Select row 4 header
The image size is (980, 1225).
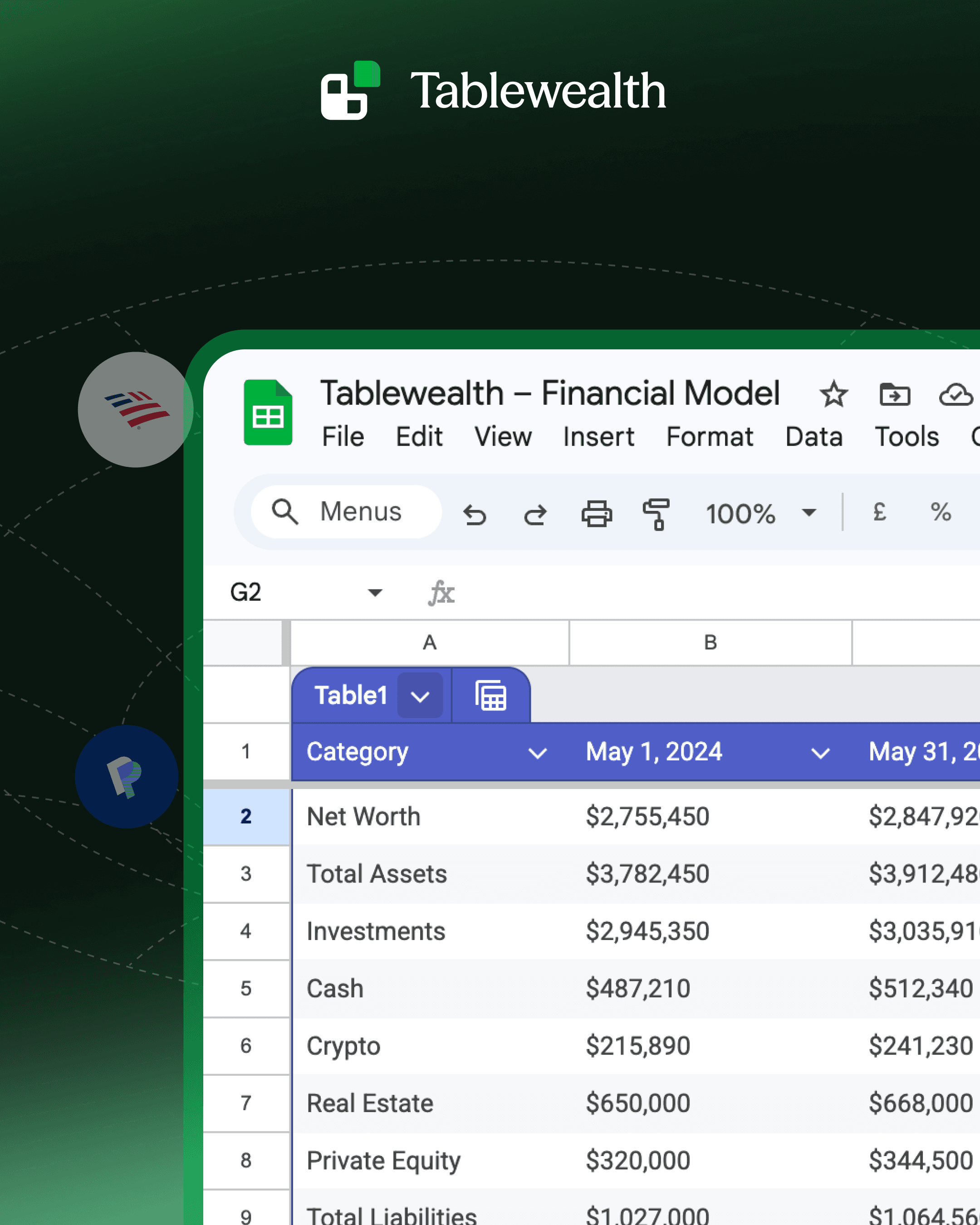pyautogui.click(x=246, y=931)
